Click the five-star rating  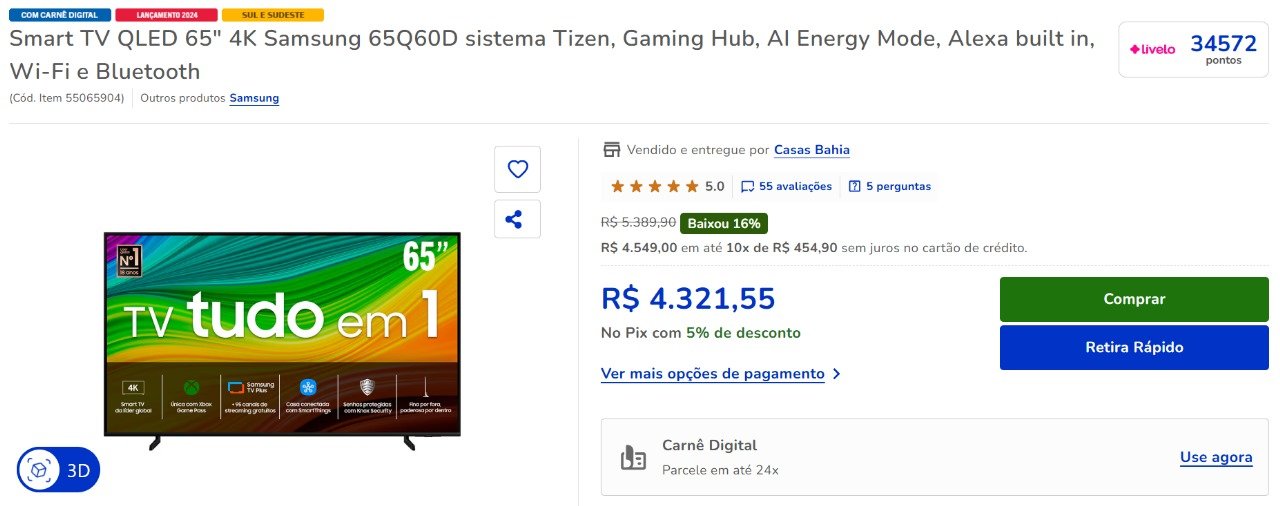pos(655,186)
